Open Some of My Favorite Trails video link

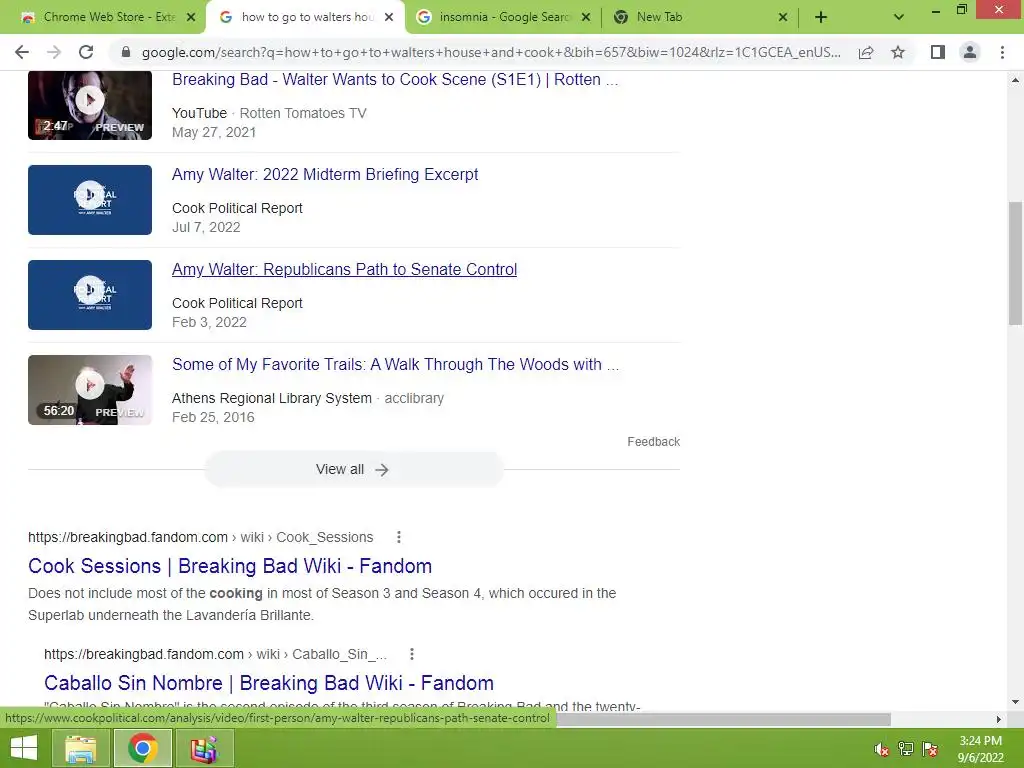point(395,364)
